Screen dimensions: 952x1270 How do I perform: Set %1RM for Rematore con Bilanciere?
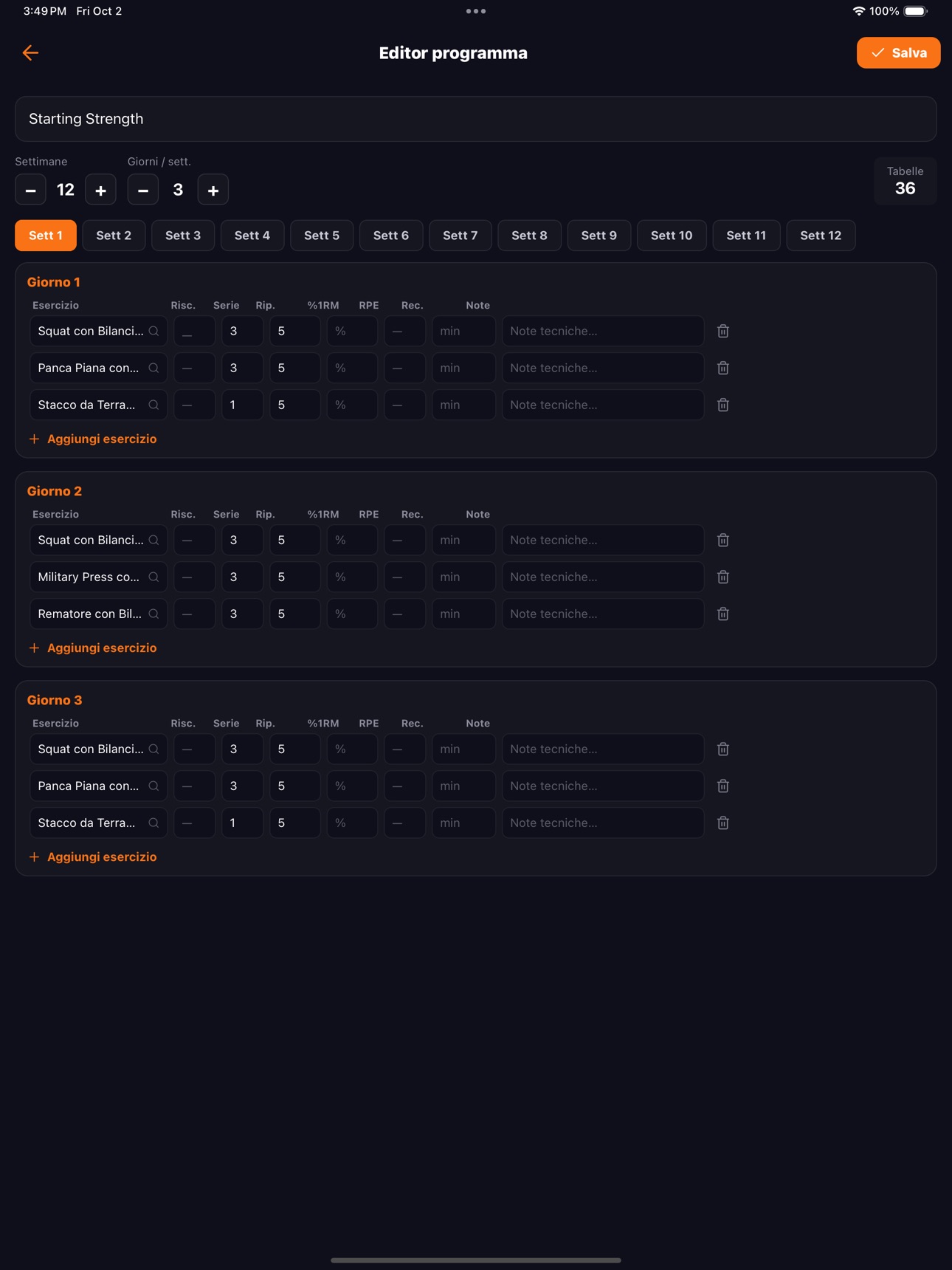tap(352, 614)
